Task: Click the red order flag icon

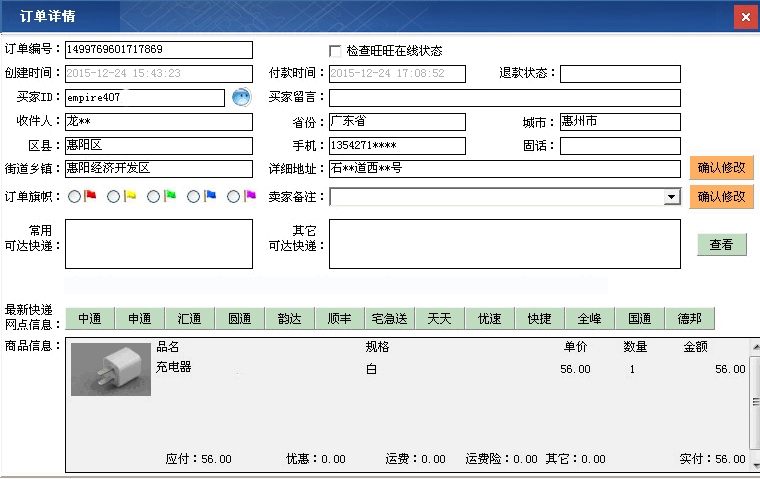Action: (x=90, y=197)
